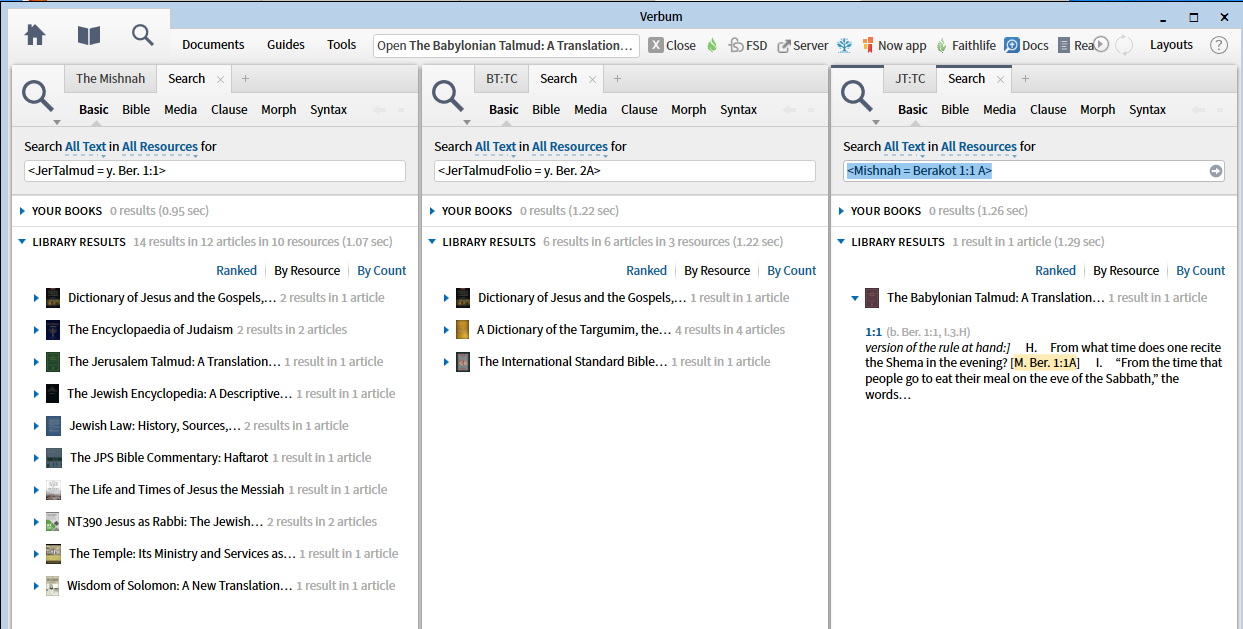Open the Help question mark icon
The width and height of the screenshot is (1243, 629).
tap(1218, 45)
